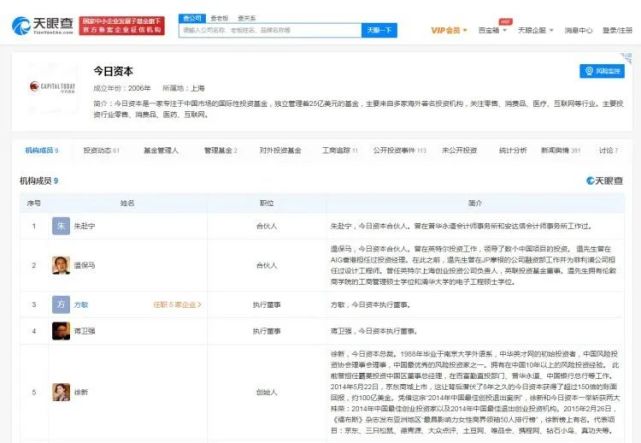Viewport: 641px width, 443px height.
Task: Click the 简介 column header
Action: (475, 203)
